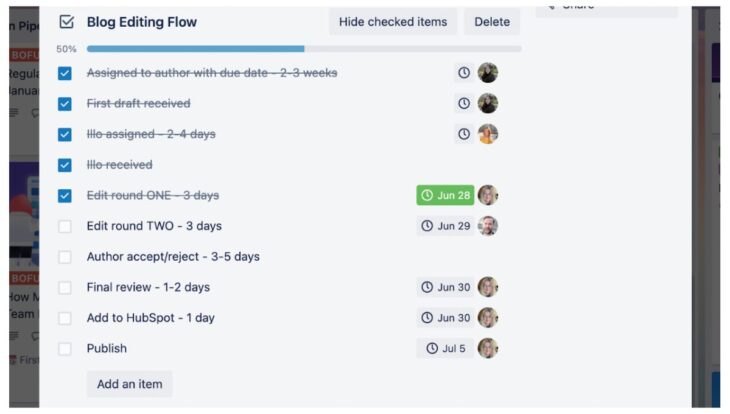The width and height of the screenshot is (730, 414).
Task: Click the clock icon on Assigned to author row
Action: click(464, 73)
